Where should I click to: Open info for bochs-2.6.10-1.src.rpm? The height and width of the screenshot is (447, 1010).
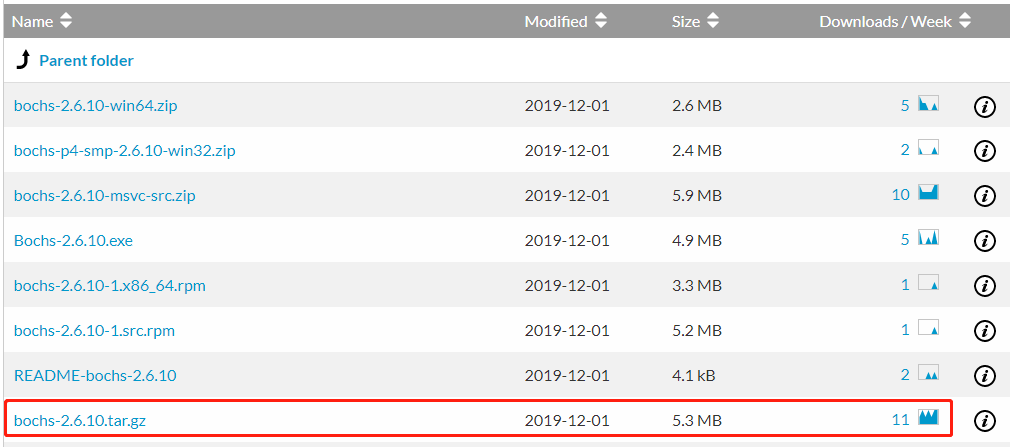pyautogui.click(x=984, y=331)
